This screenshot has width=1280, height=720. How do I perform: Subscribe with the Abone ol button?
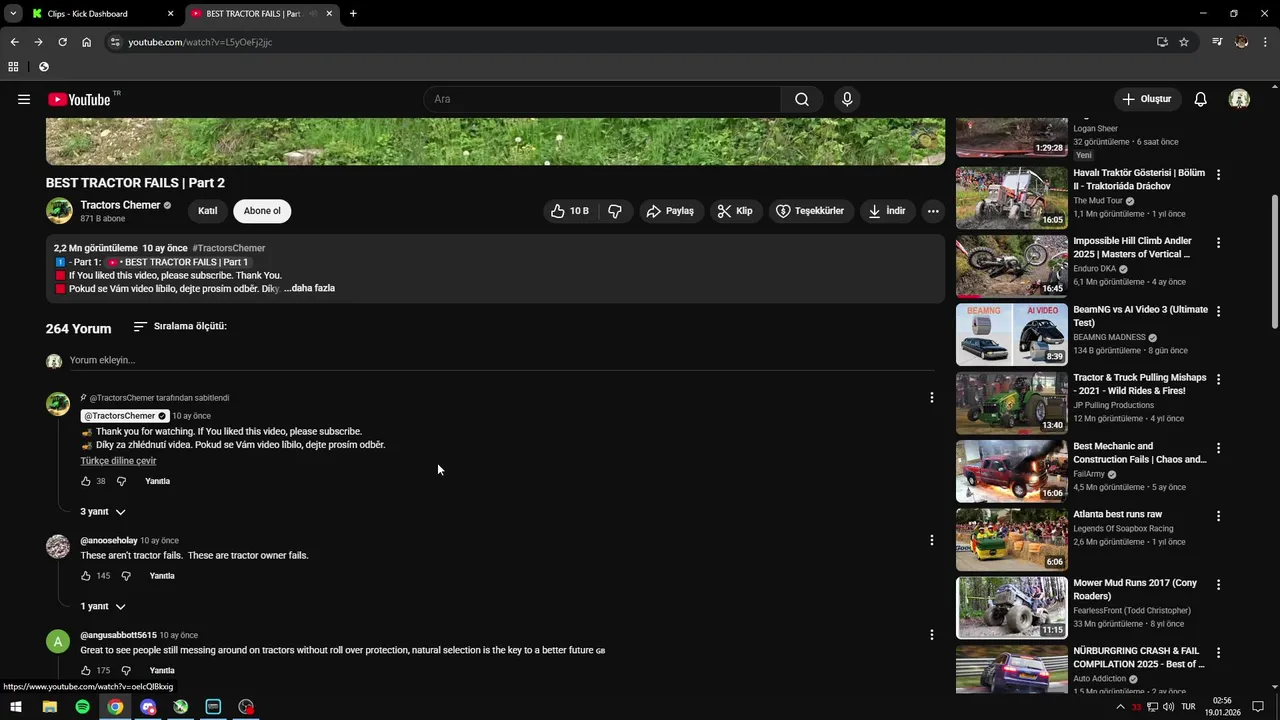pos(262,211)
